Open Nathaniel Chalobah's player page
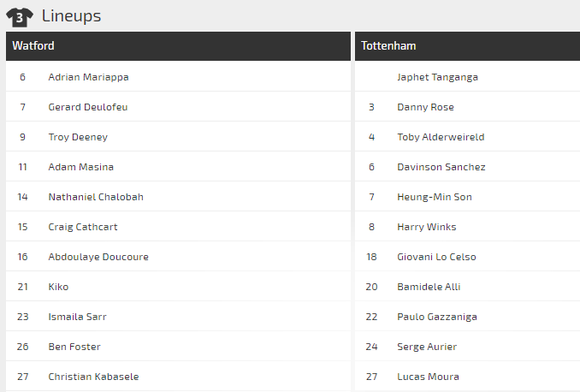 click(x=96, y=197)
